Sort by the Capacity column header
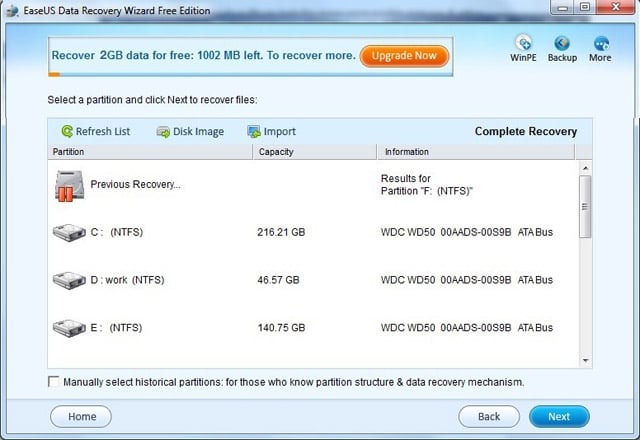 point(315,152)
